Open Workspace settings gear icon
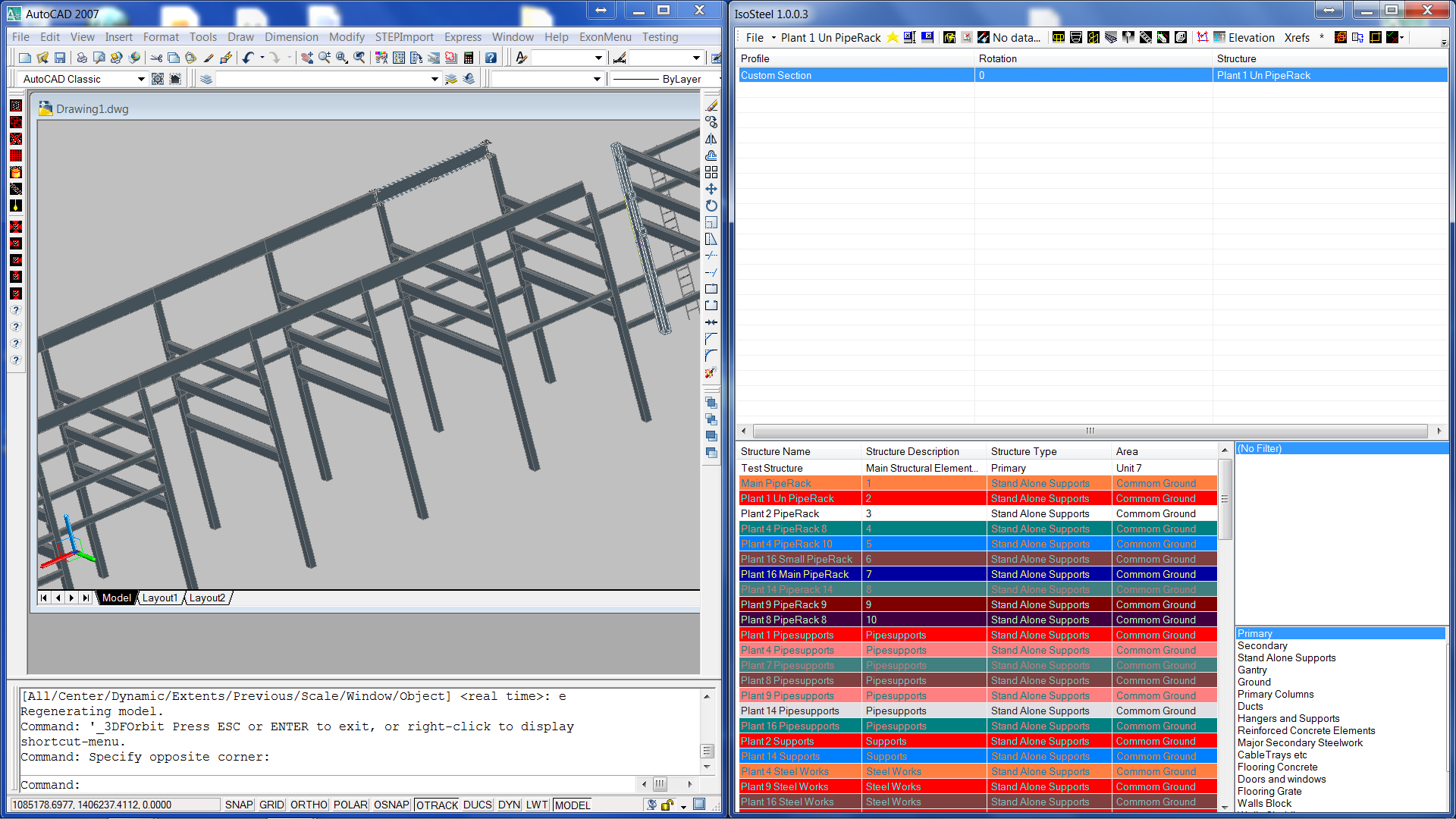The height and width of the screenshot is (819, 1456). tap(158, 79)
